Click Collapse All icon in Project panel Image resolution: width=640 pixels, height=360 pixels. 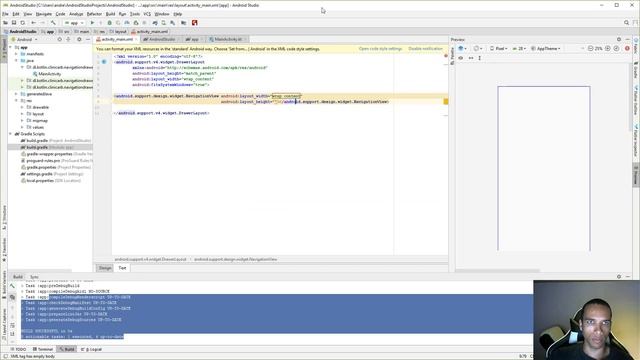[69, 40]
